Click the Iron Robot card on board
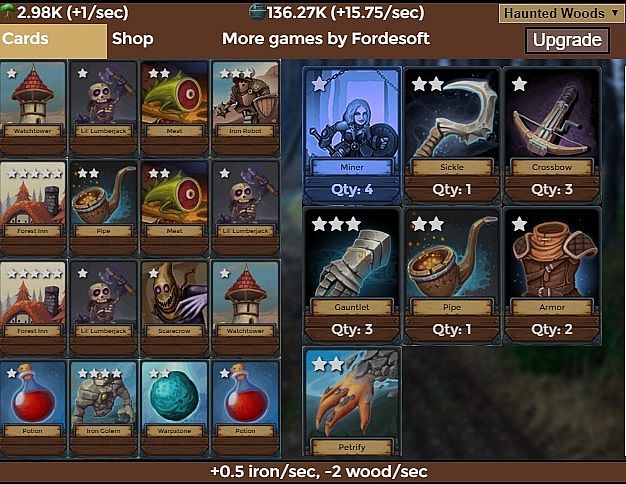626x484 pixels. 246,108
